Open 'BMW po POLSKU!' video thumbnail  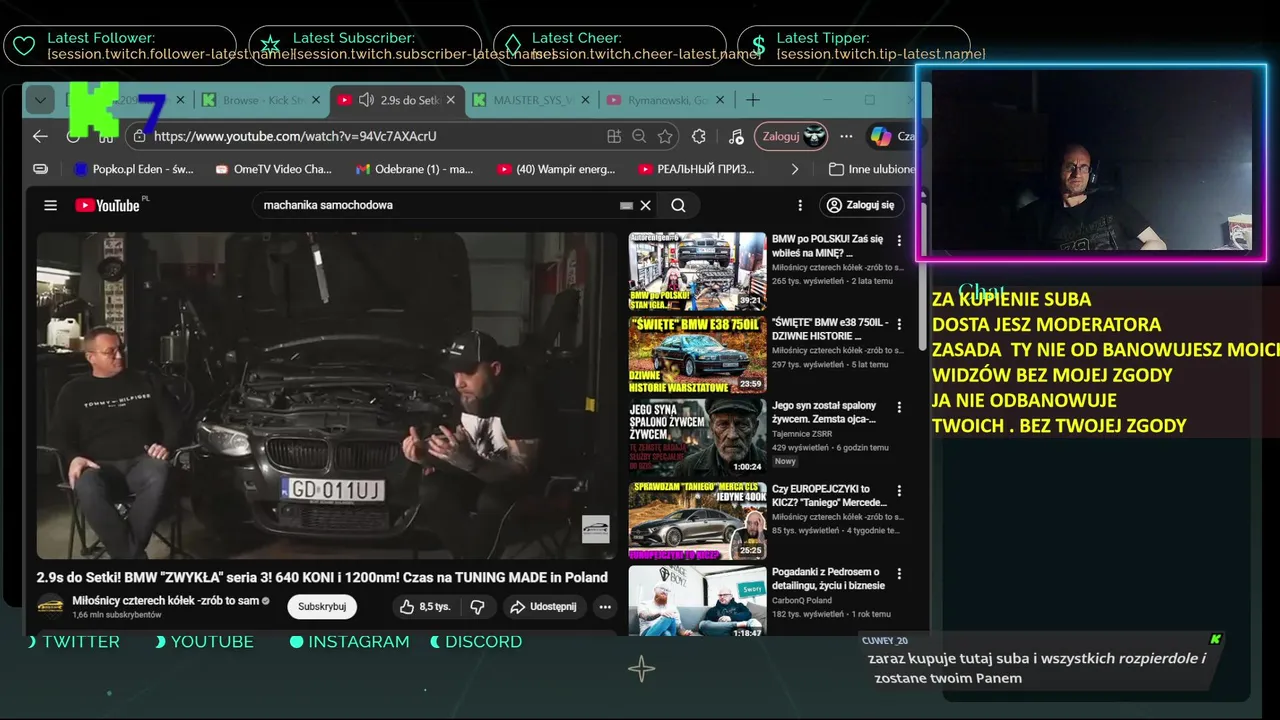coord(697,272)
